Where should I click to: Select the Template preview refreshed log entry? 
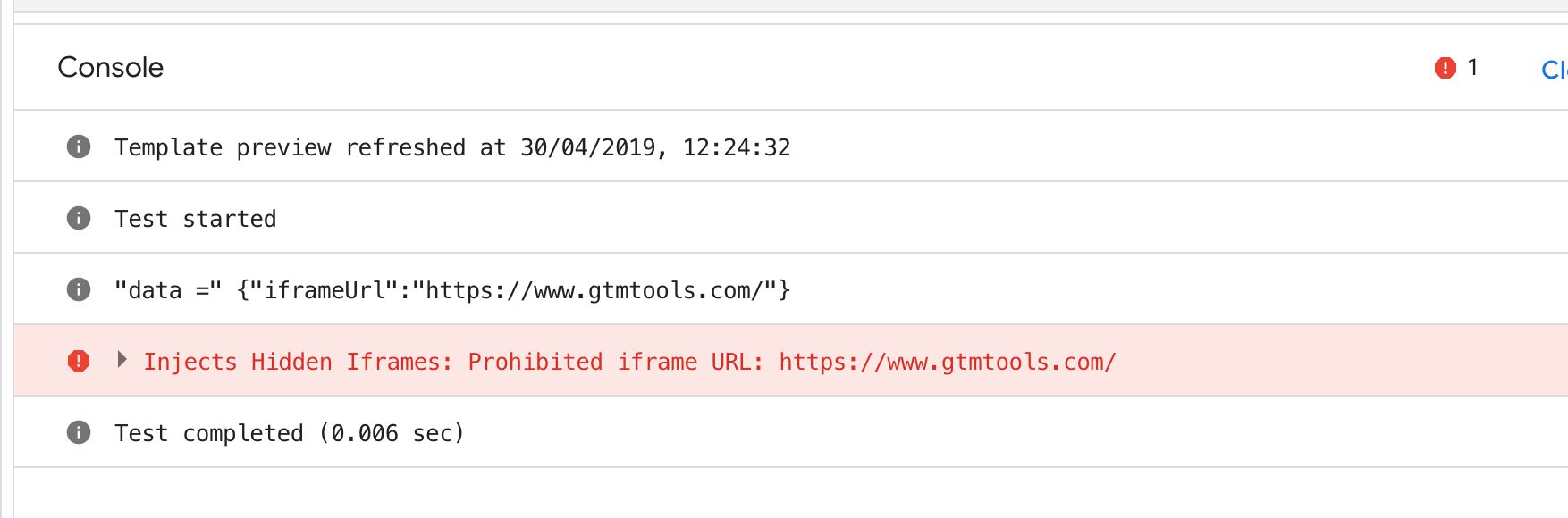click(x=791, y=146)
